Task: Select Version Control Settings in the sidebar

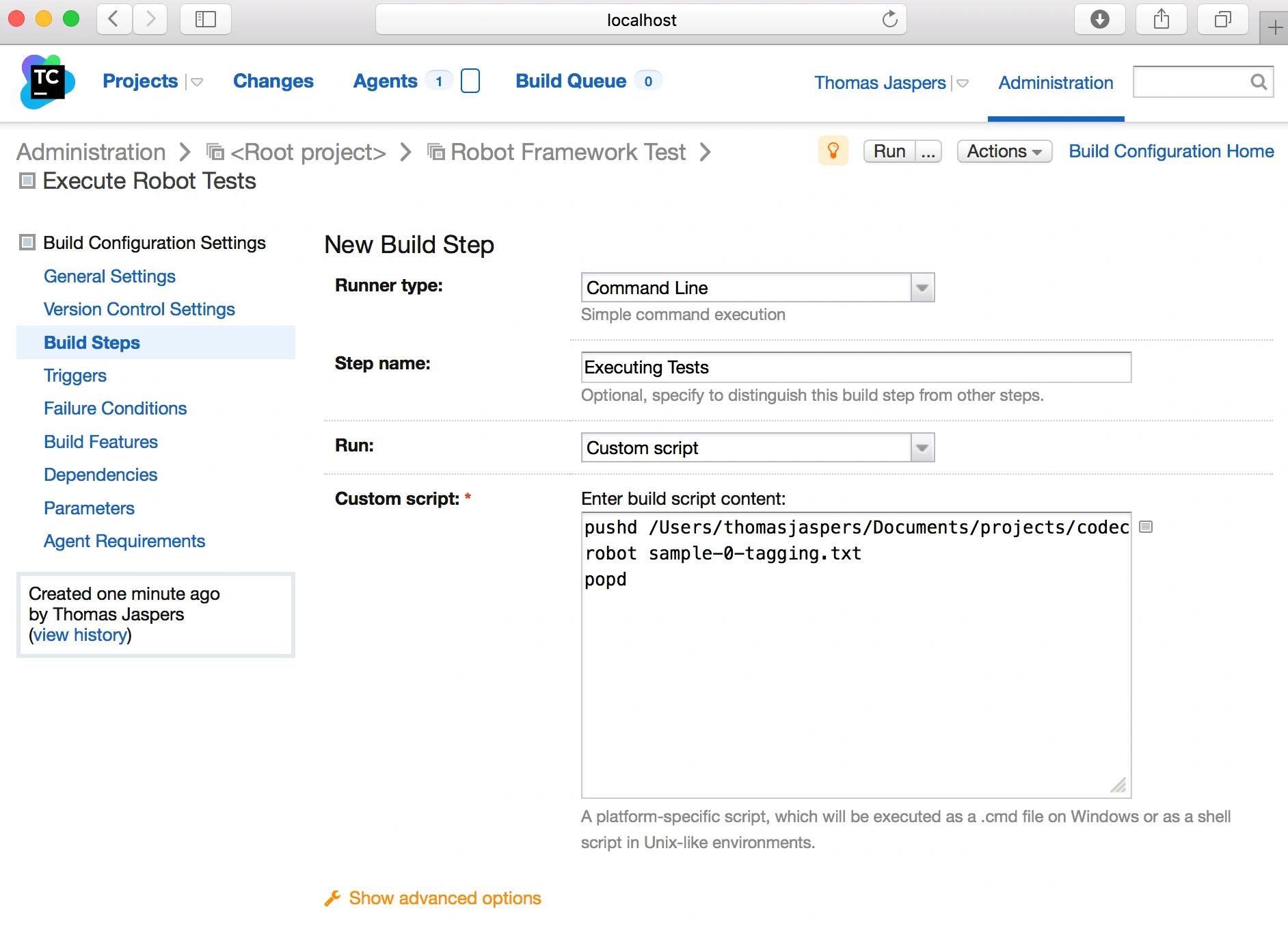Action: coord(139,309)
